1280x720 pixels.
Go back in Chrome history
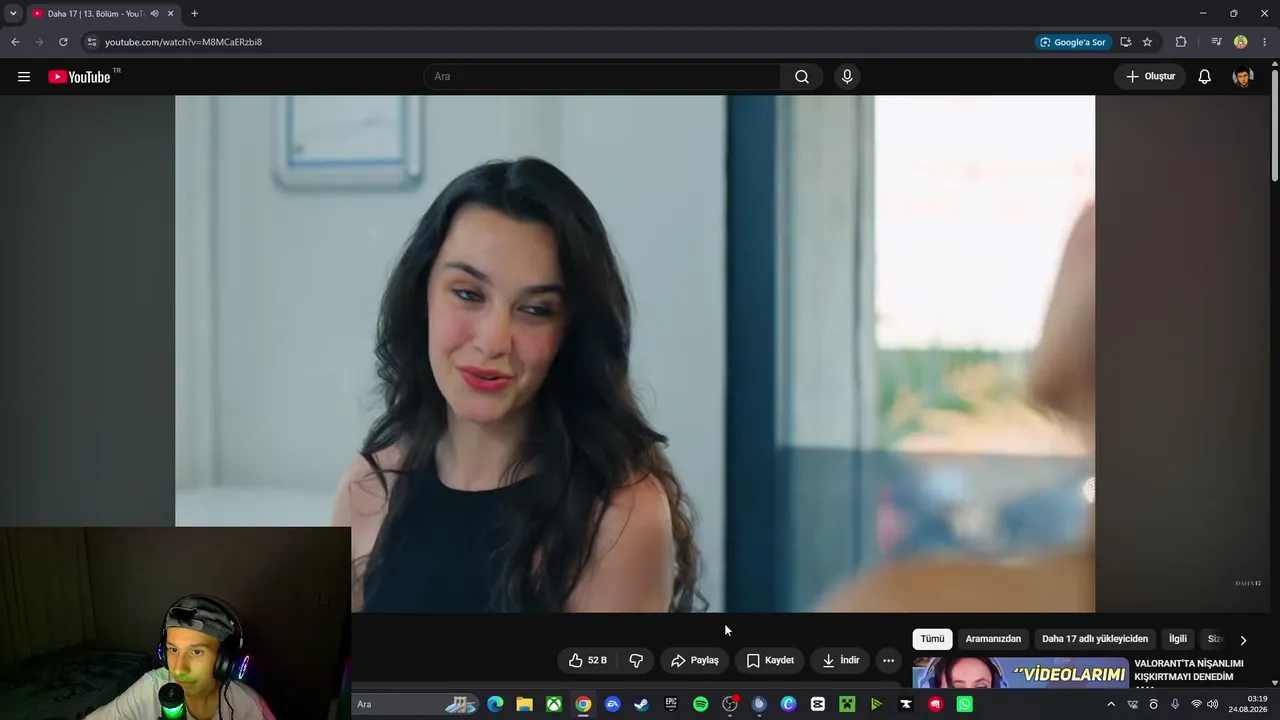[15, 42]
